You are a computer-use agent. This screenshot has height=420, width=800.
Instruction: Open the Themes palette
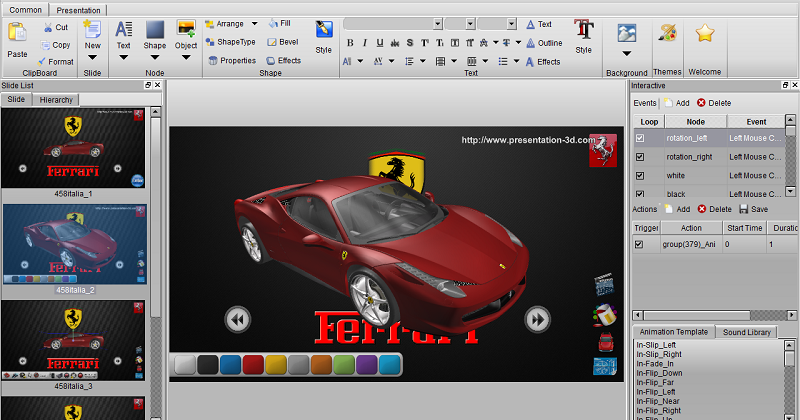coord(667,34)
